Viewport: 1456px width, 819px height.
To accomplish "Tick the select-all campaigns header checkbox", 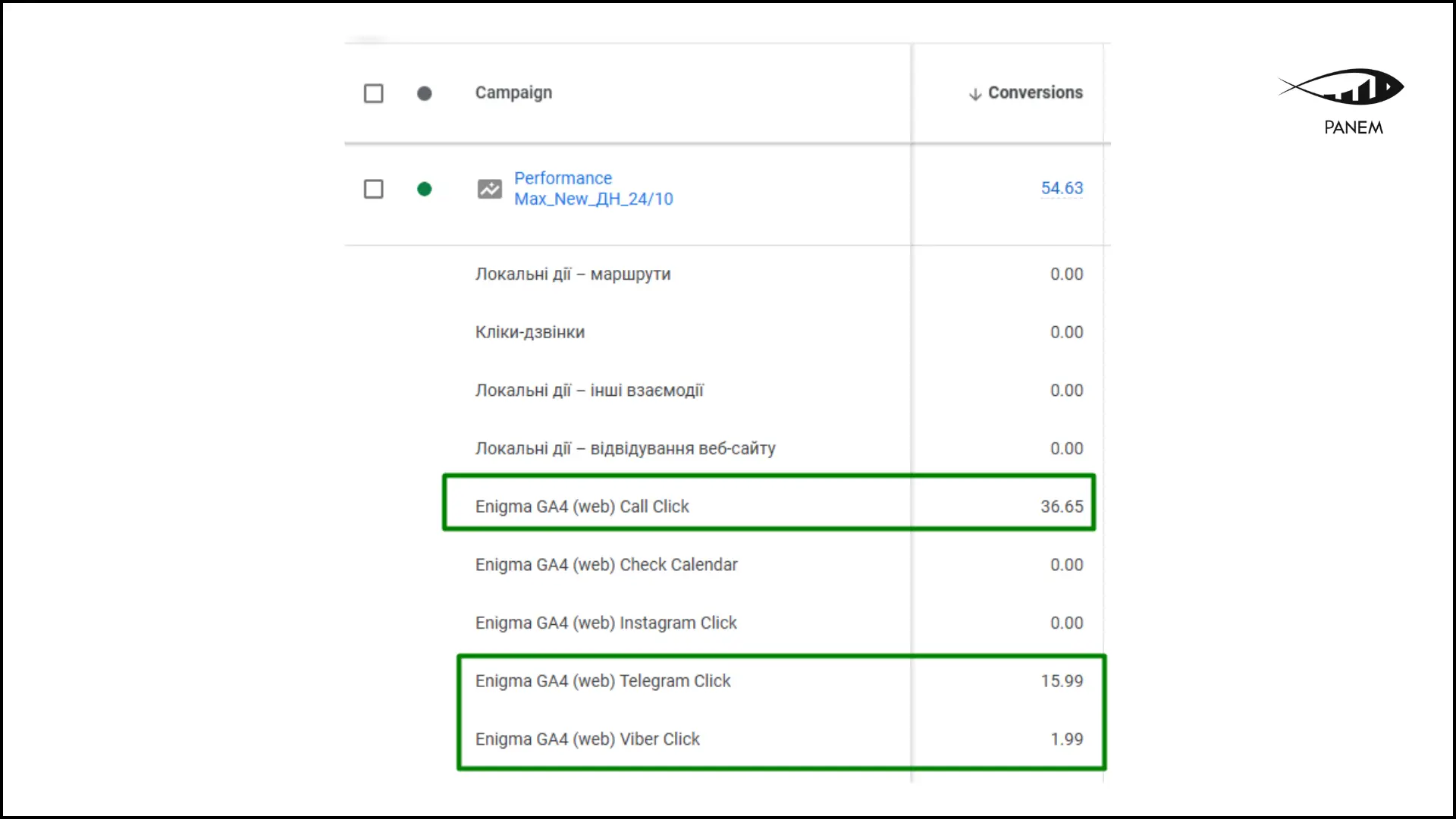I will [x=374, y=93].
